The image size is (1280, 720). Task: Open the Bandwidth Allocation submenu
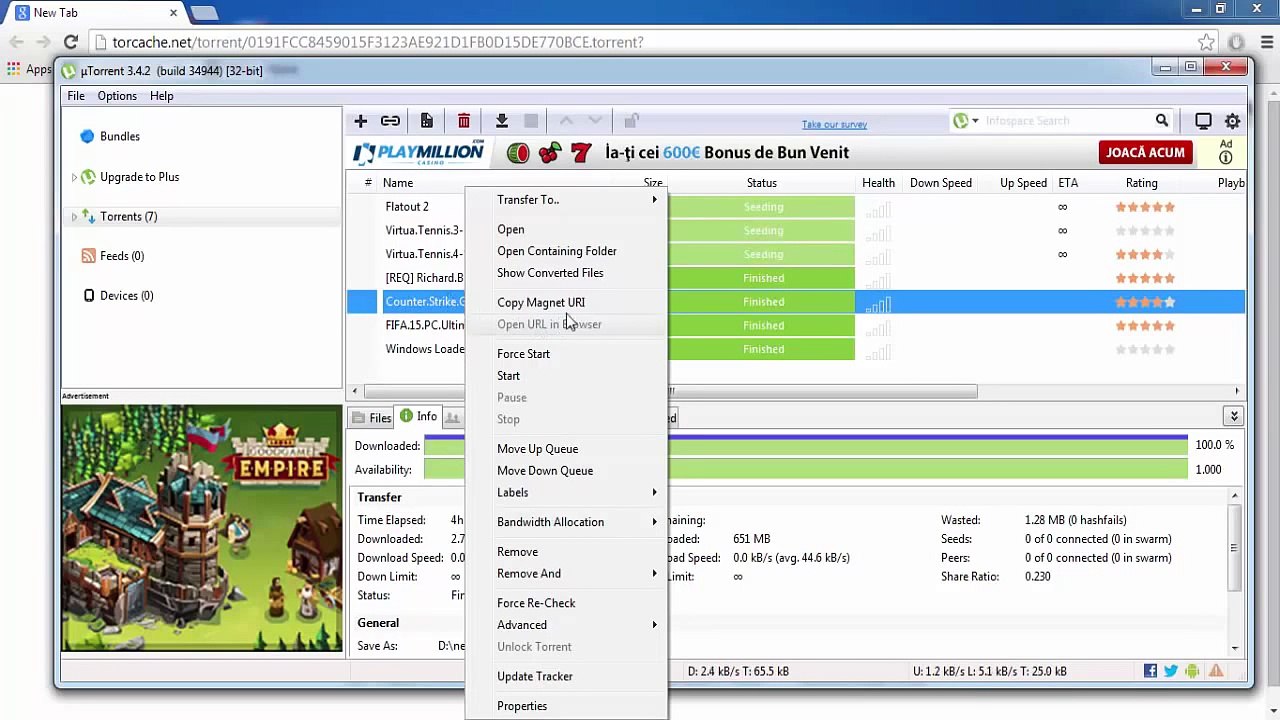566,522
